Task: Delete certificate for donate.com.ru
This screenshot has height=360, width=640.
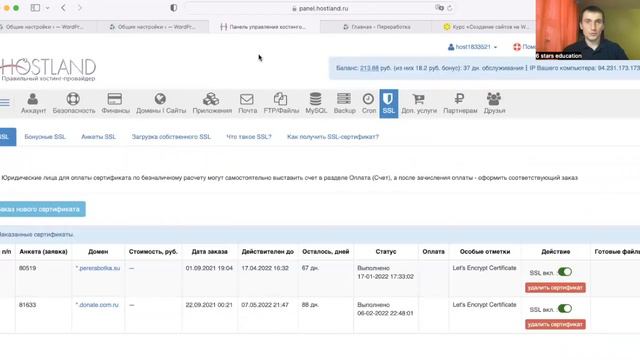Action: pos(555,324)
